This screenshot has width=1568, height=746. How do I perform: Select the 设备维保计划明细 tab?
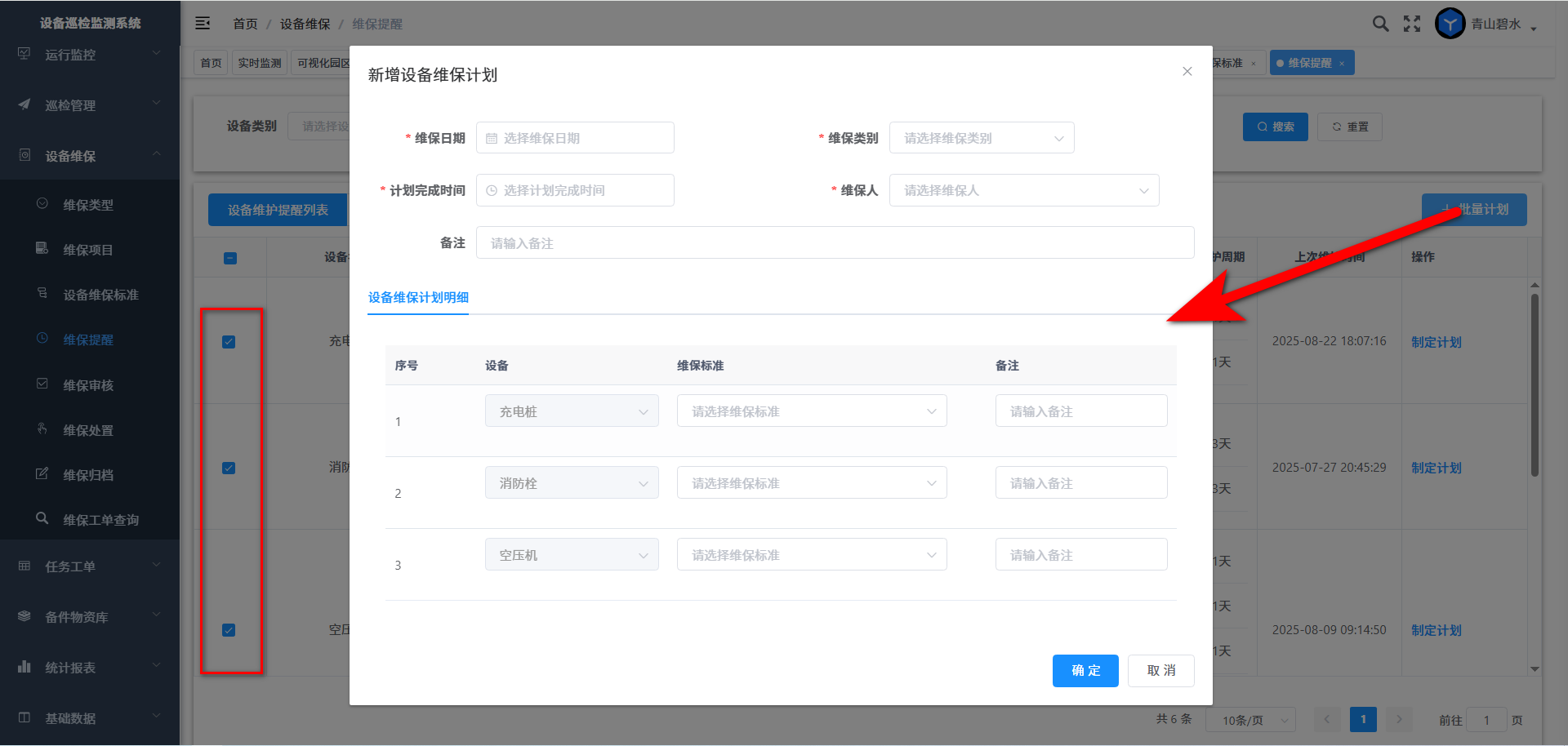(418, 298)
